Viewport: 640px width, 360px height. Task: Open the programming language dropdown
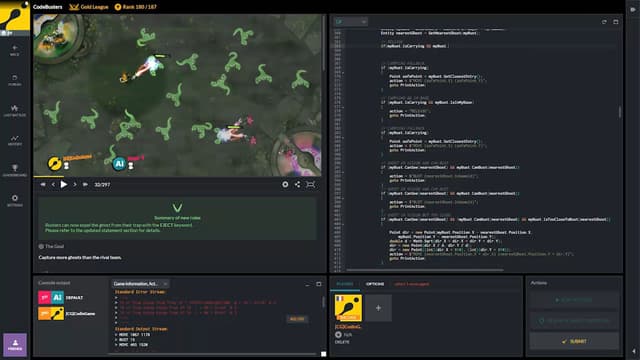[x=351, y=22]
